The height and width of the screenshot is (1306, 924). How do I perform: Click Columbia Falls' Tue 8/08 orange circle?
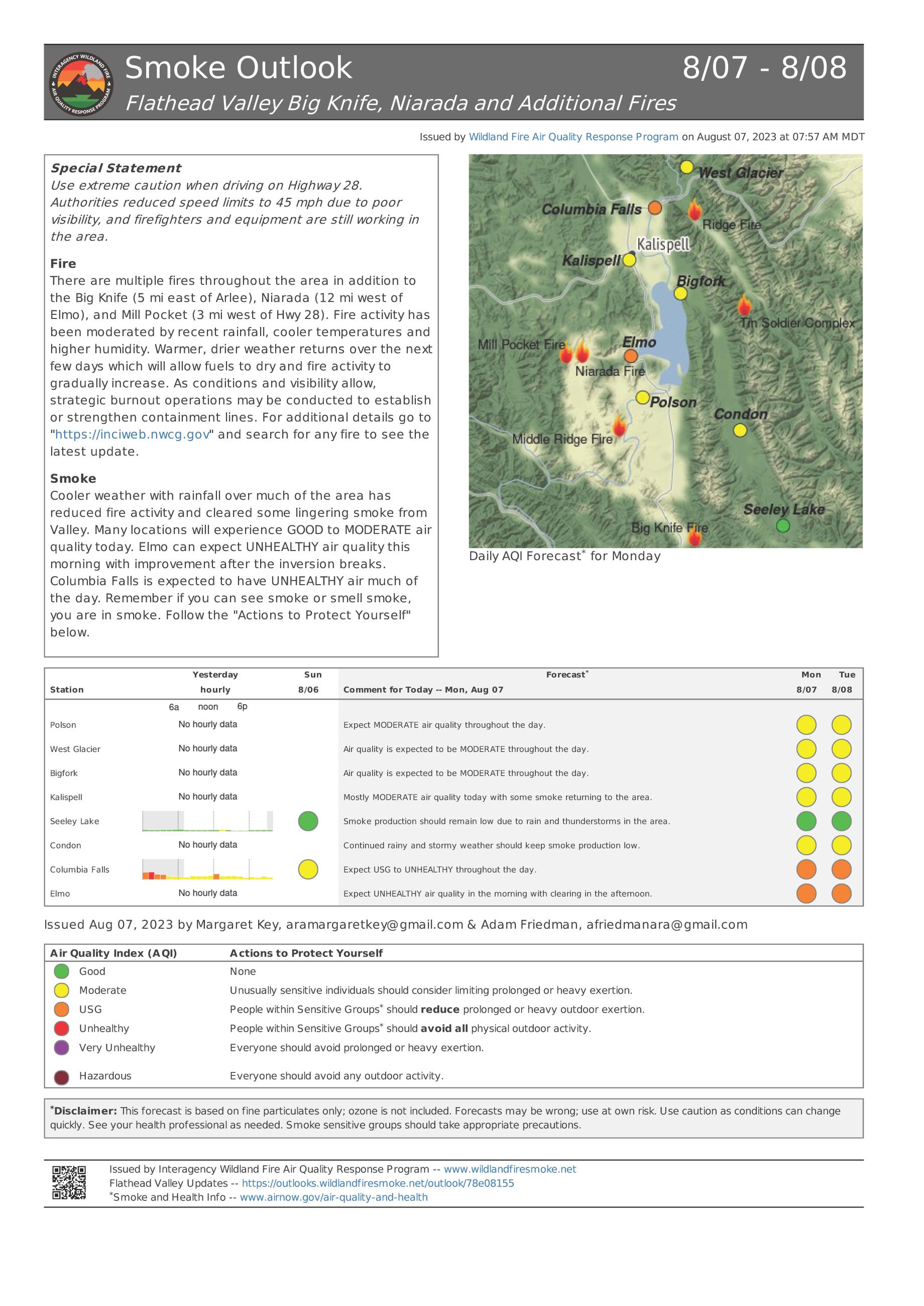pos(842,869)
